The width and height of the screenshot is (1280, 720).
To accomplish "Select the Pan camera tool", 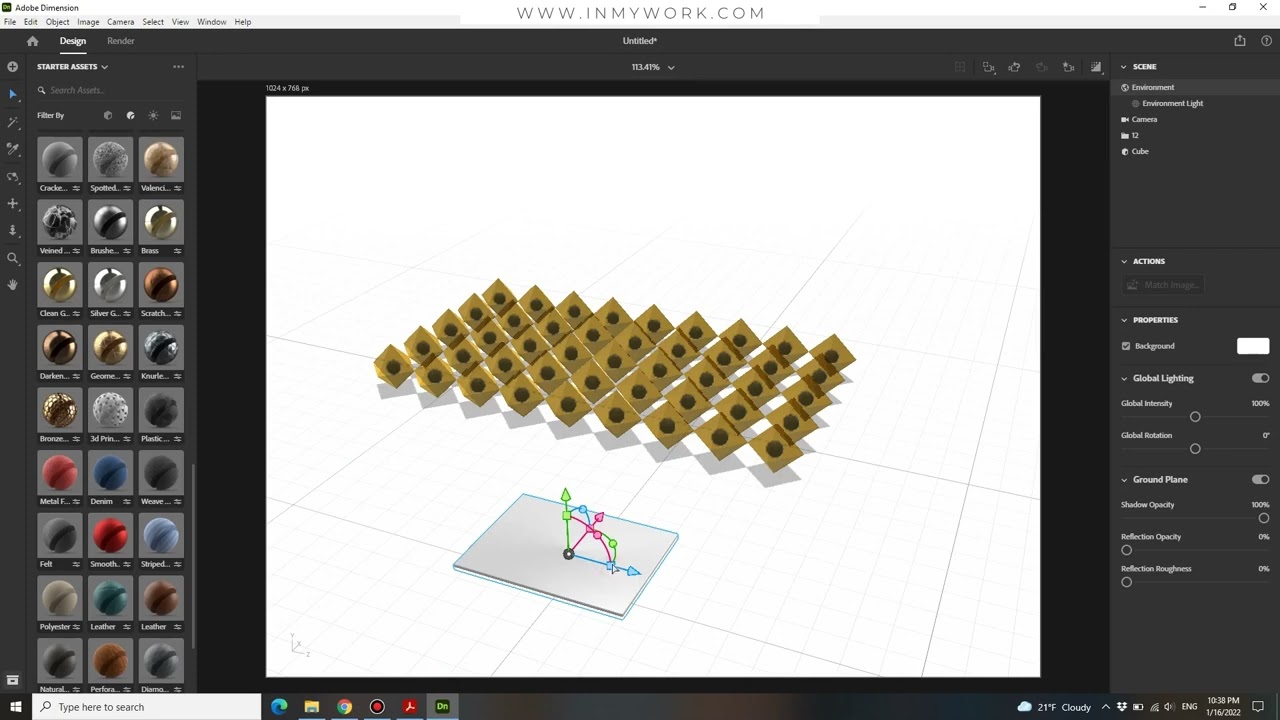I will pyautogui.click(x=13, y=204).
